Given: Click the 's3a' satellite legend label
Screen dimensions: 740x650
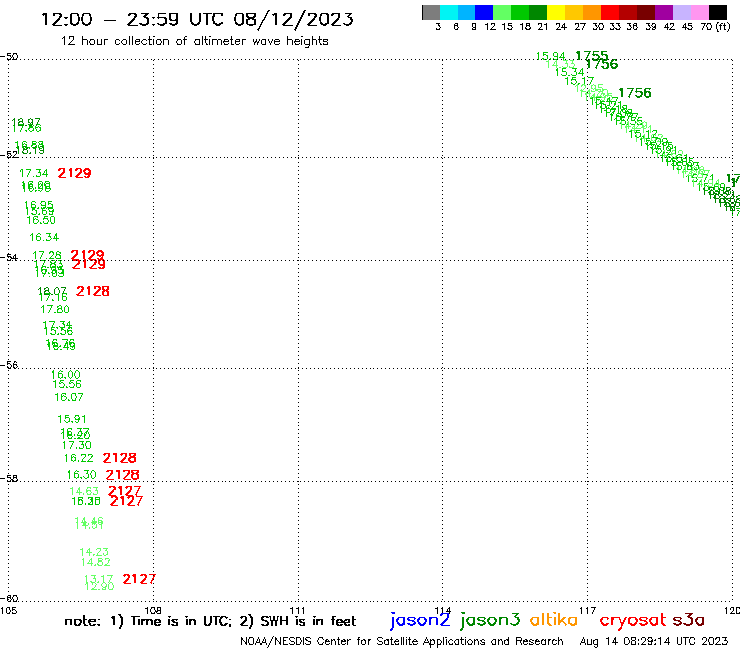Looking at the screenshot, I should tap(689, 620).
